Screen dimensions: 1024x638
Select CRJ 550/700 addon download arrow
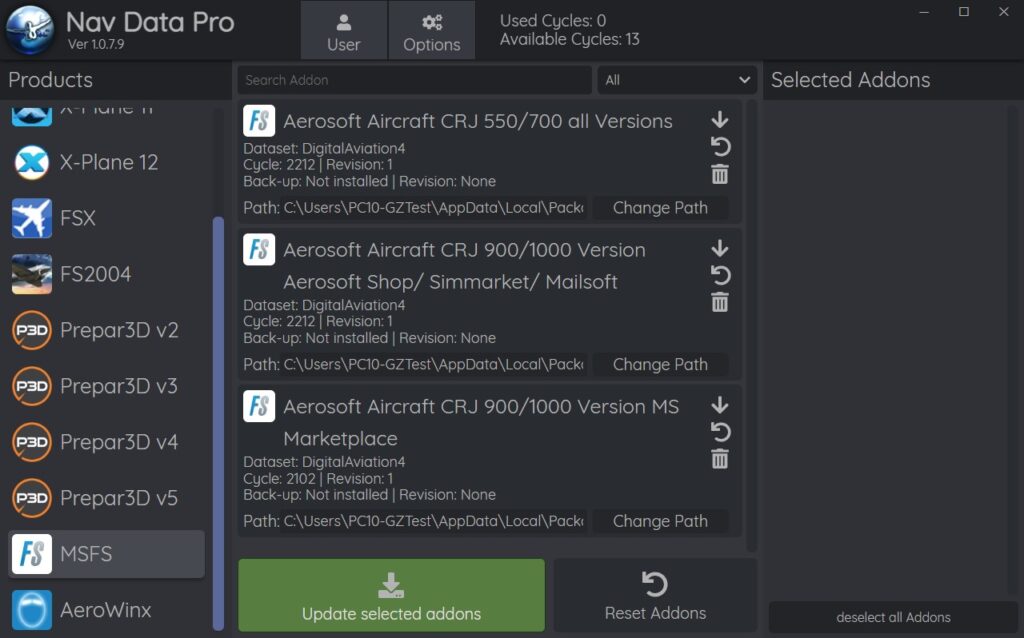720,120
